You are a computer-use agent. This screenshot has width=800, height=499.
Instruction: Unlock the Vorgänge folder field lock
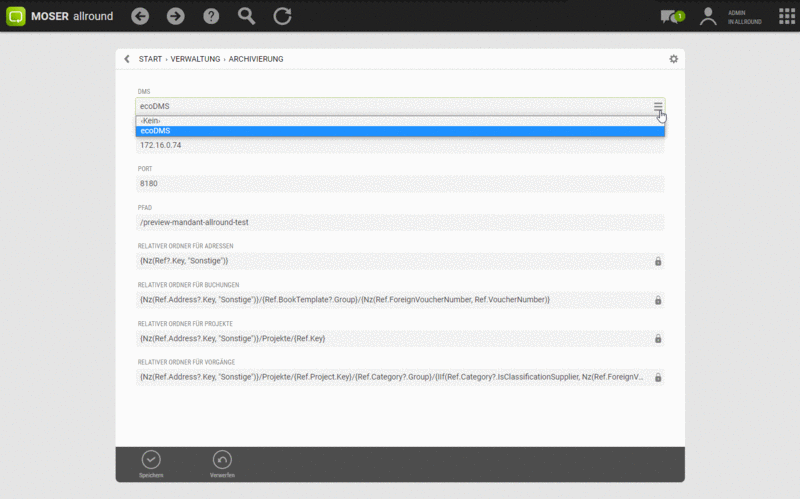click(x=658, y=378)
